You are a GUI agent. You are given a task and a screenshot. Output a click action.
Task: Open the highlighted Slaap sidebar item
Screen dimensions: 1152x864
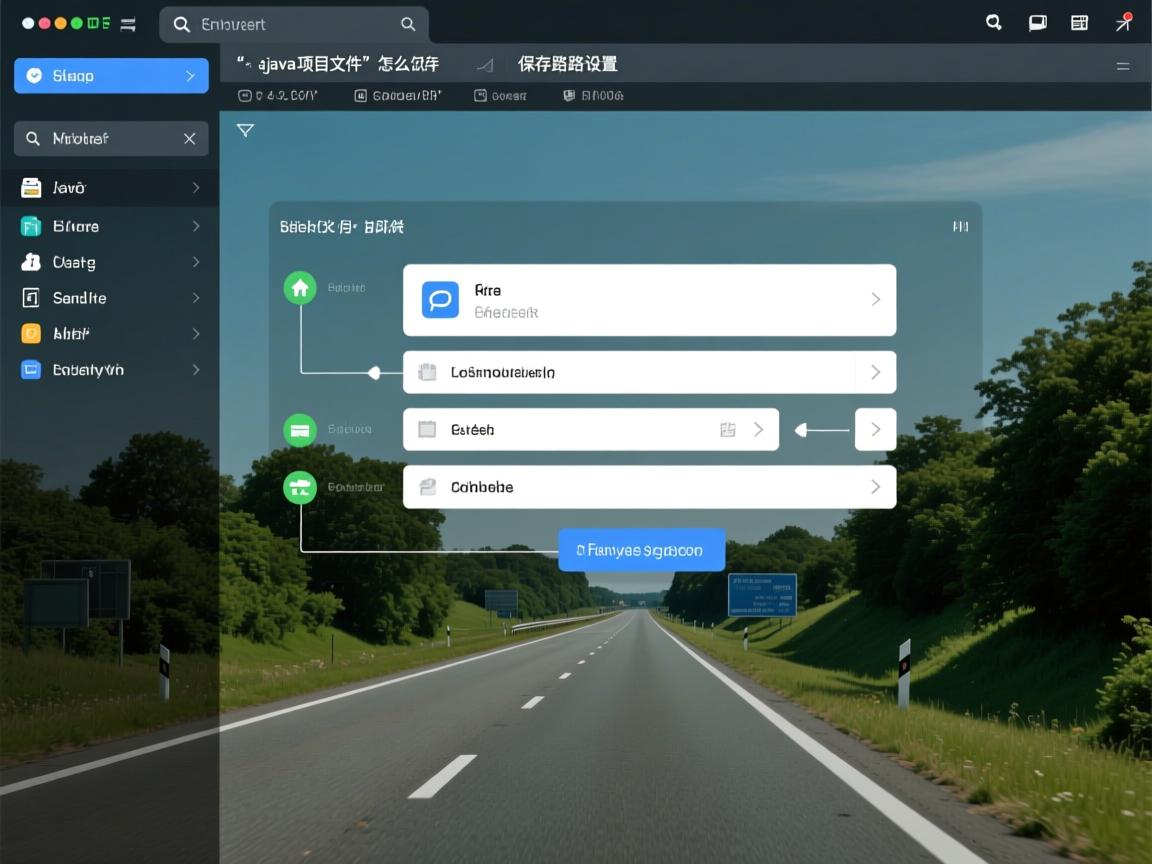(110, 75)
